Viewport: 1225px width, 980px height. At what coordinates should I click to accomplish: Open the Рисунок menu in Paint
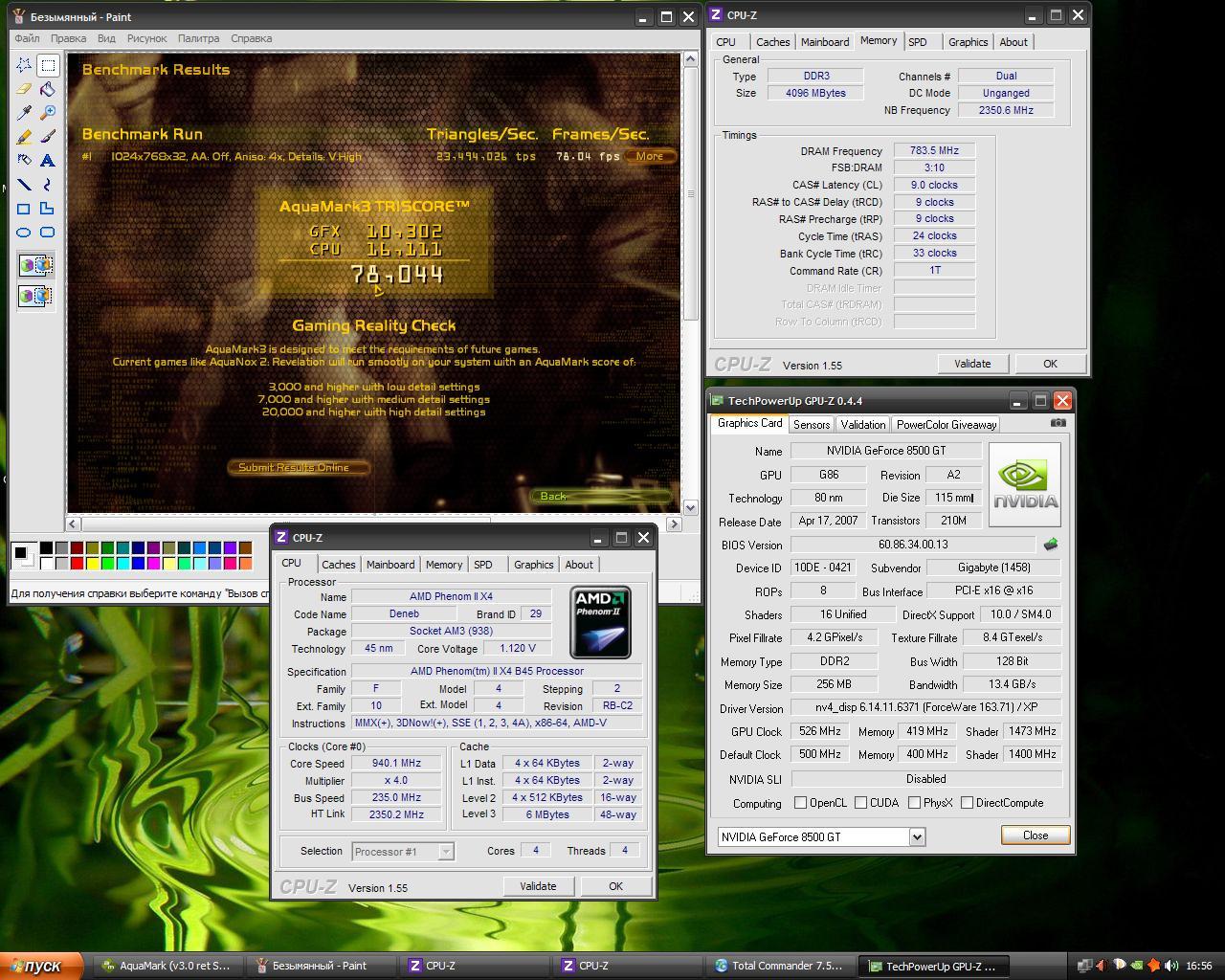(146, 38)
